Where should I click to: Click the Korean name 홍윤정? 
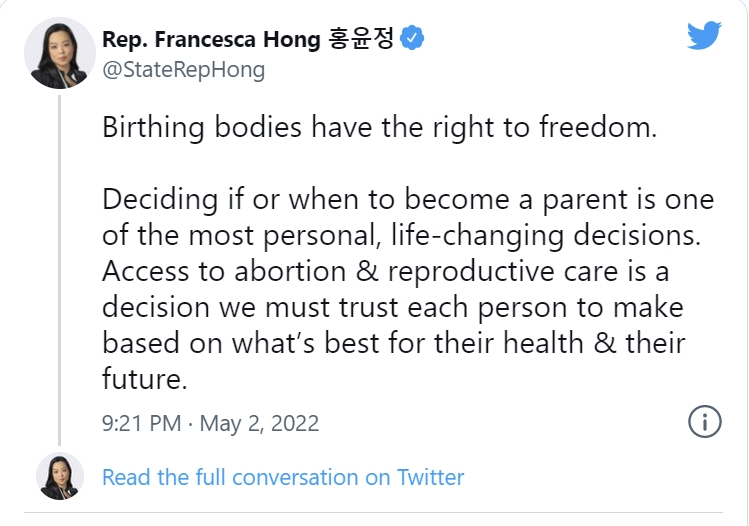361,38
